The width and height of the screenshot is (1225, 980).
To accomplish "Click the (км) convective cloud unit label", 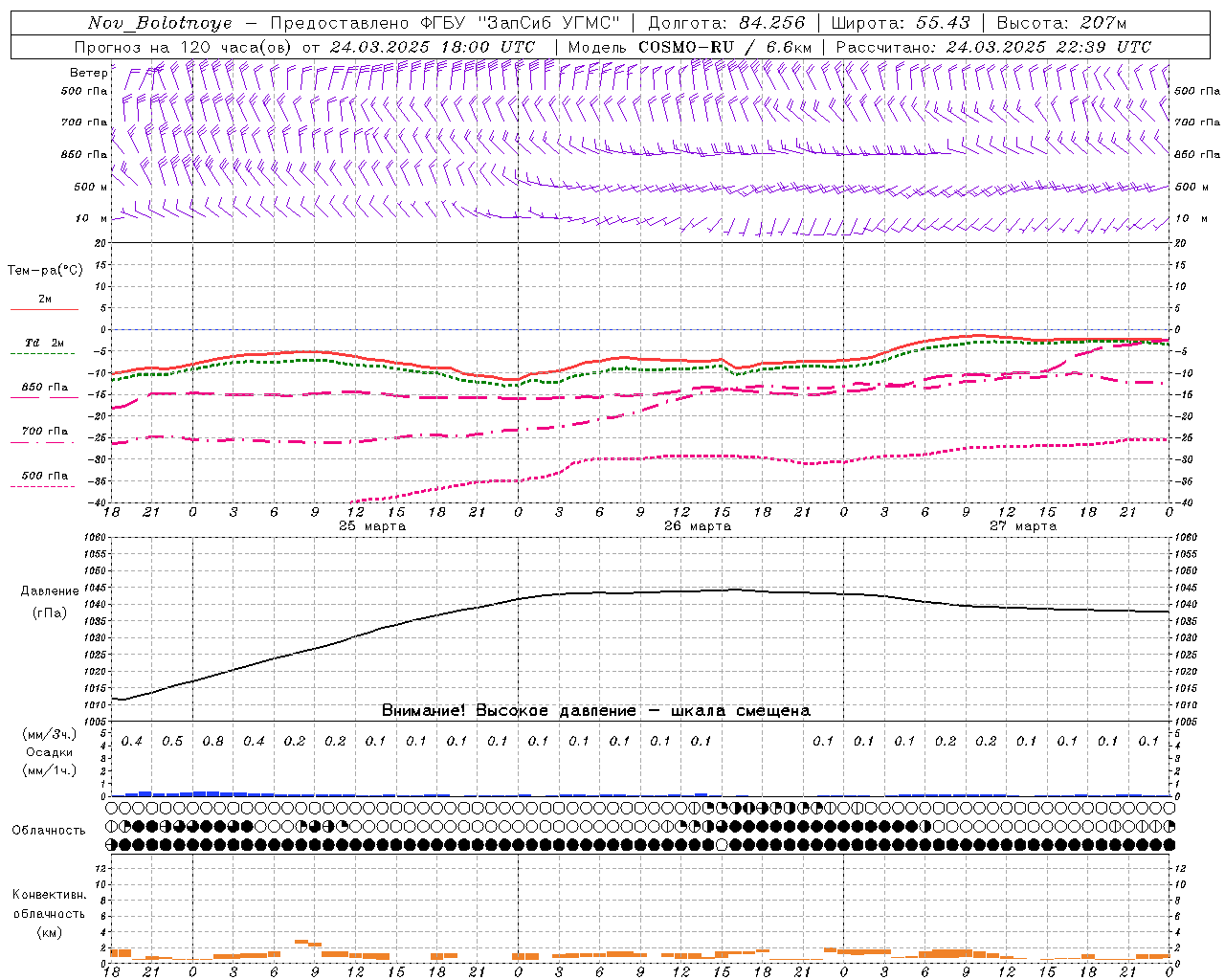I will [50, 932].
